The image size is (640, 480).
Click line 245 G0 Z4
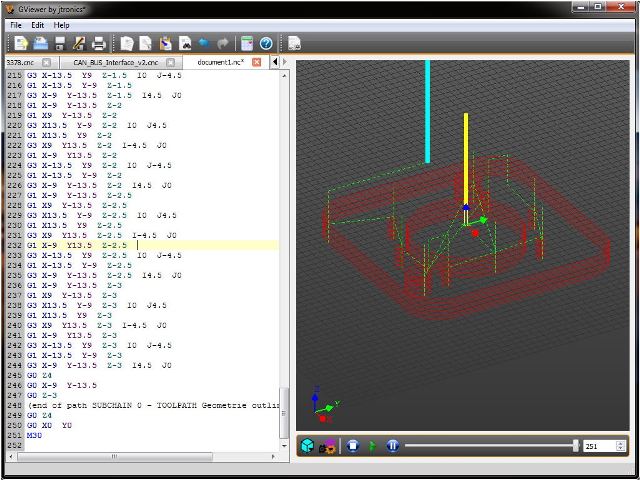click(x=40, y=376)
